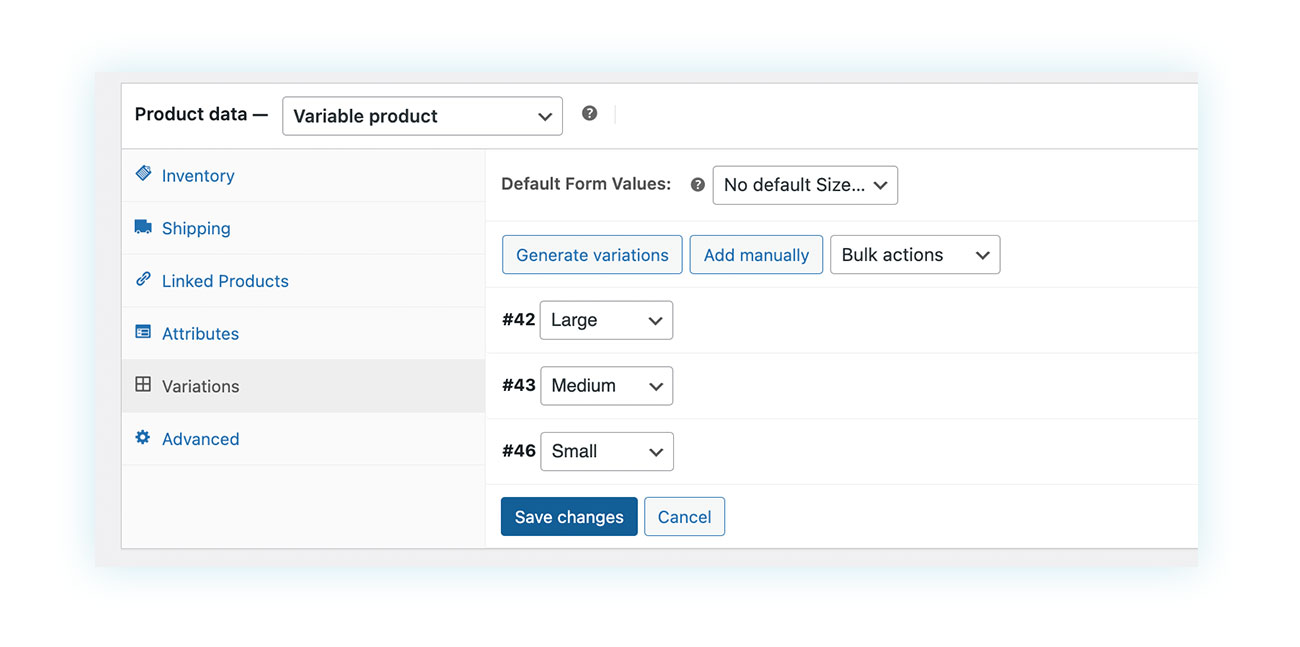Click the Cancel button
The height and width of the screenshot is (647, 1300).
pos(684,517)
